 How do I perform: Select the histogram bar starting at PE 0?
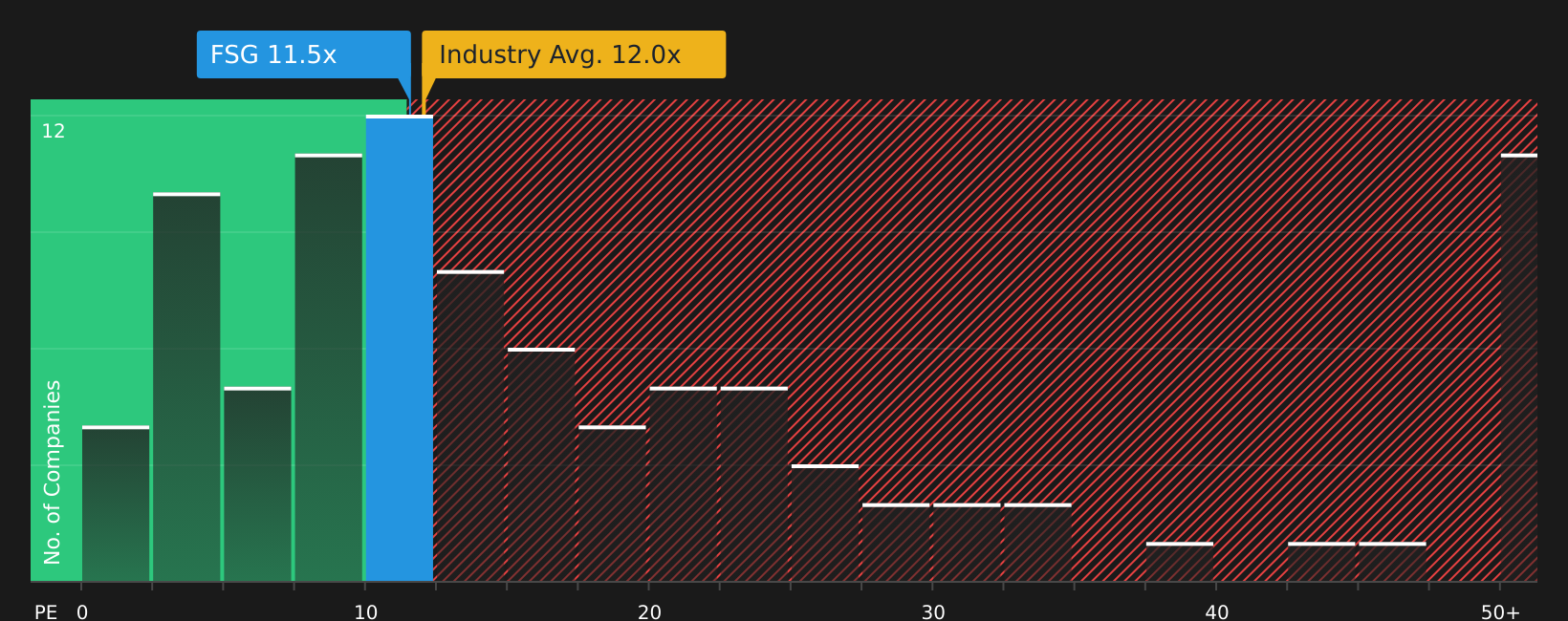pyautogui.click(x=116, y=503)
